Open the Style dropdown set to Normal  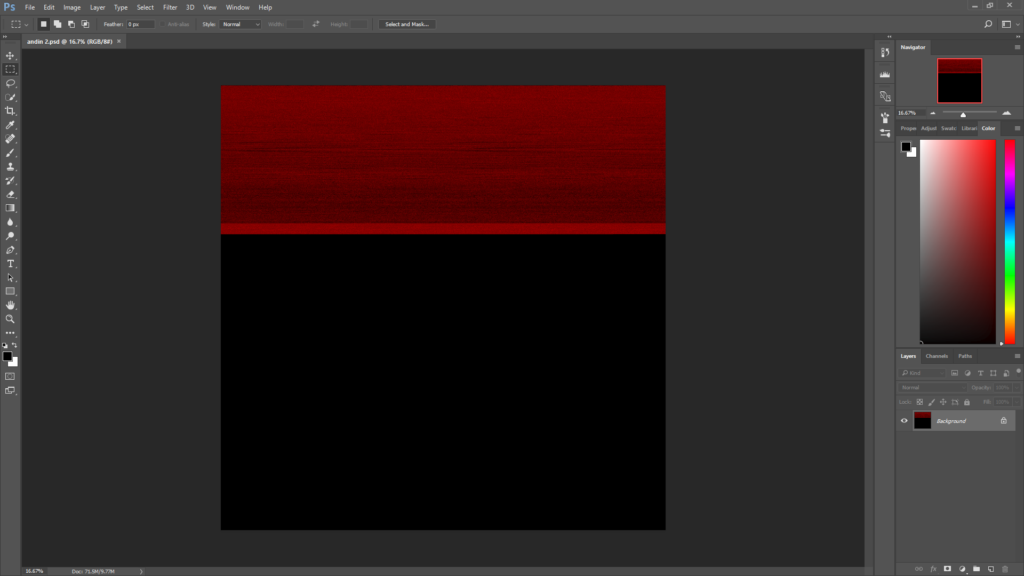[240, 24]
